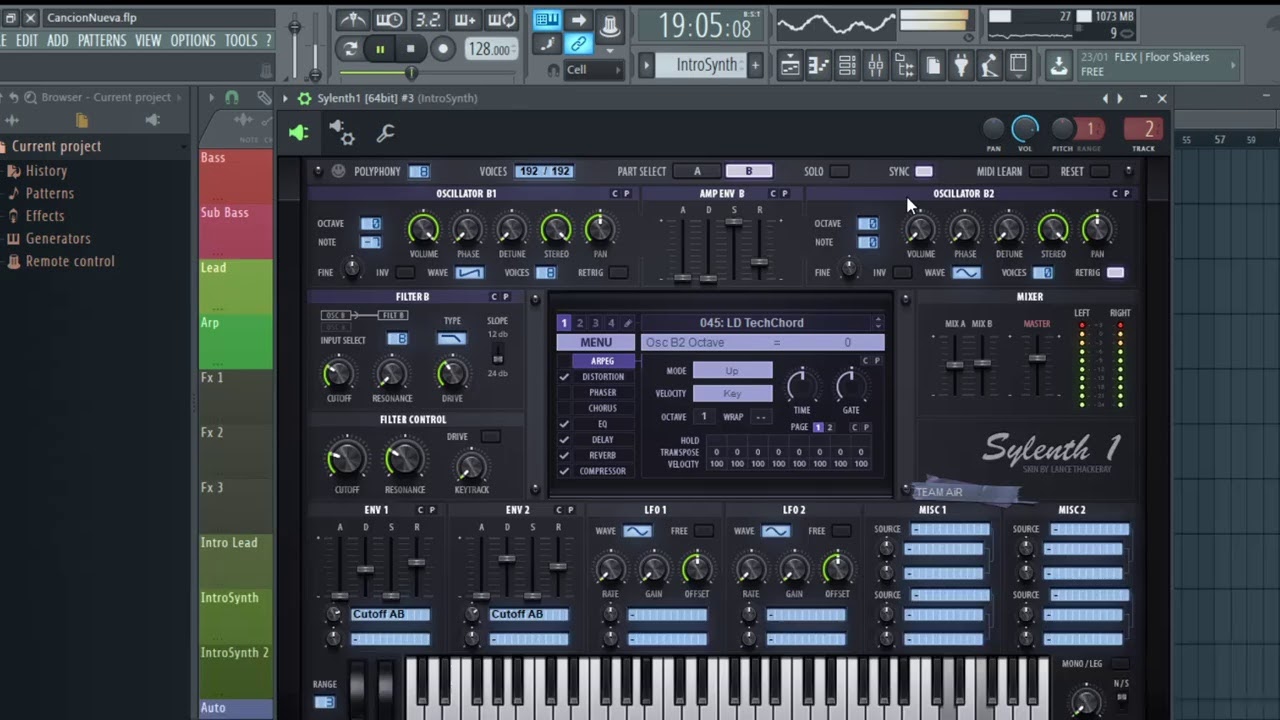Open the VIEW menu
Screen dimensions: 1280x720
click(x=148, y=40)
